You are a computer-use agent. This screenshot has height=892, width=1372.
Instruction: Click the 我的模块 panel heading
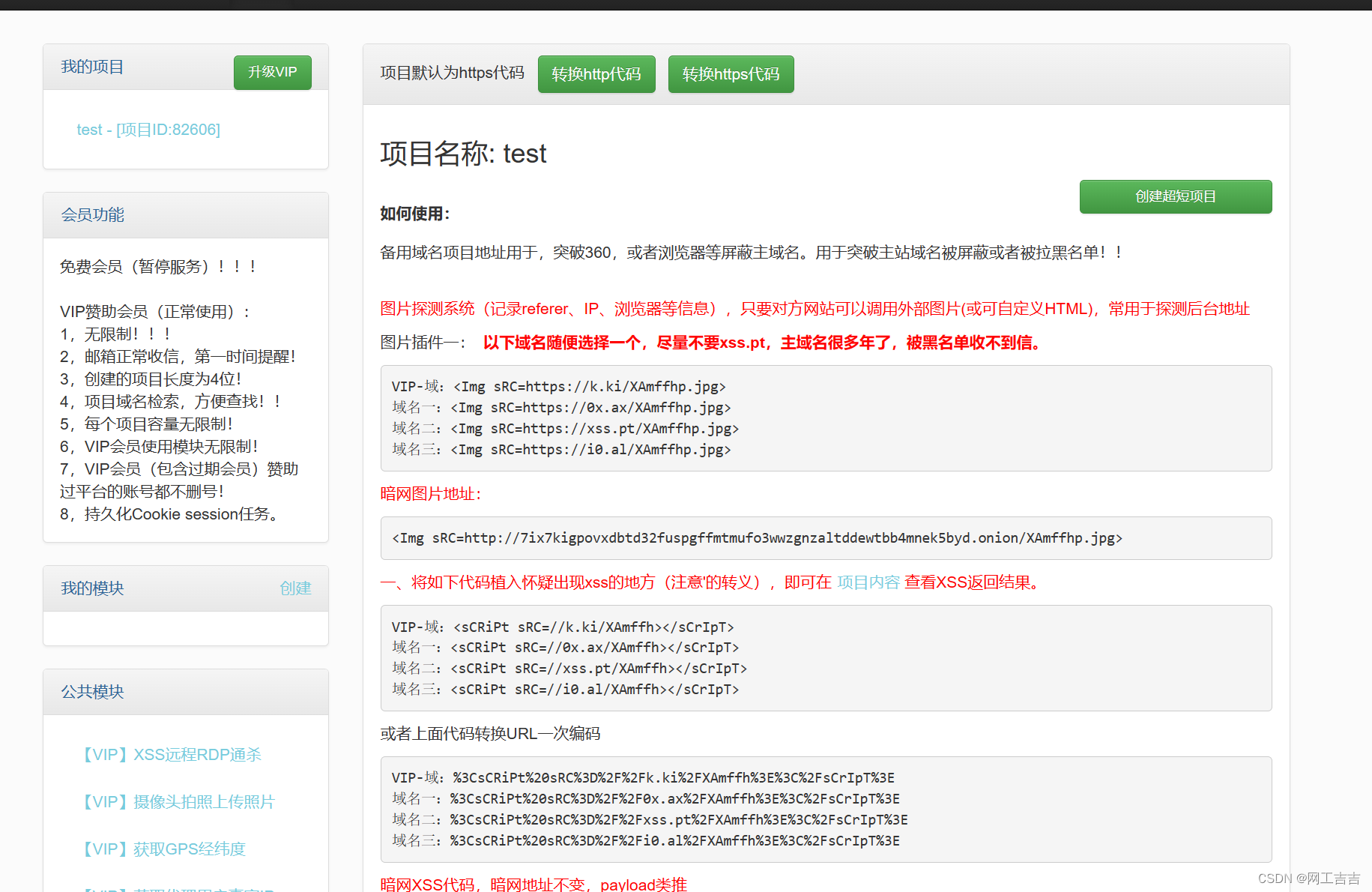(92, 588)
